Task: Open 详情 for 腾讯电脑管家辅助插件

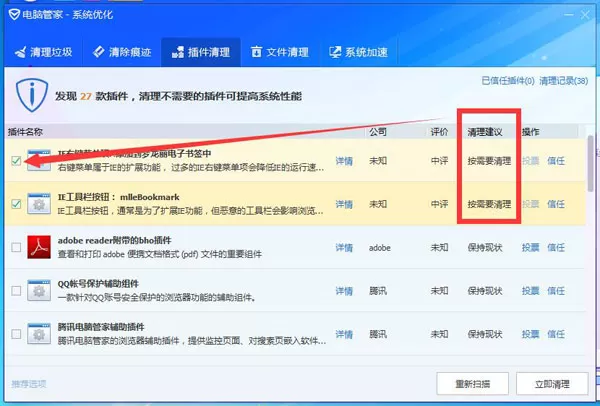Action: click(x=344, y=334)
